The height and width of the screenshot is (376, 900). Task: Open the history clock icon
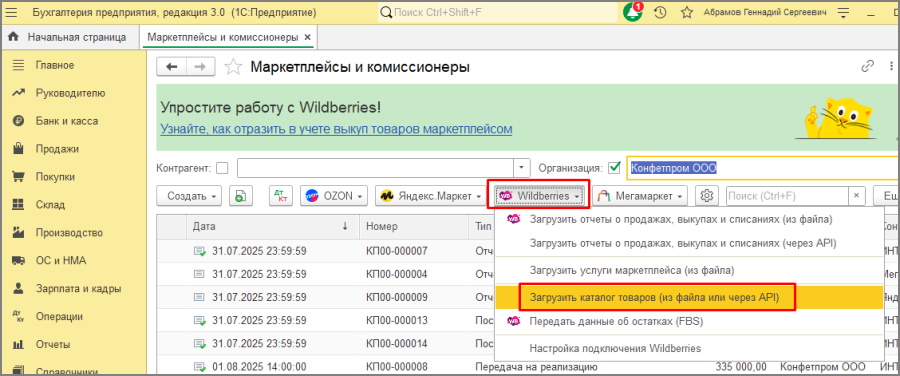tap(660, 12)
